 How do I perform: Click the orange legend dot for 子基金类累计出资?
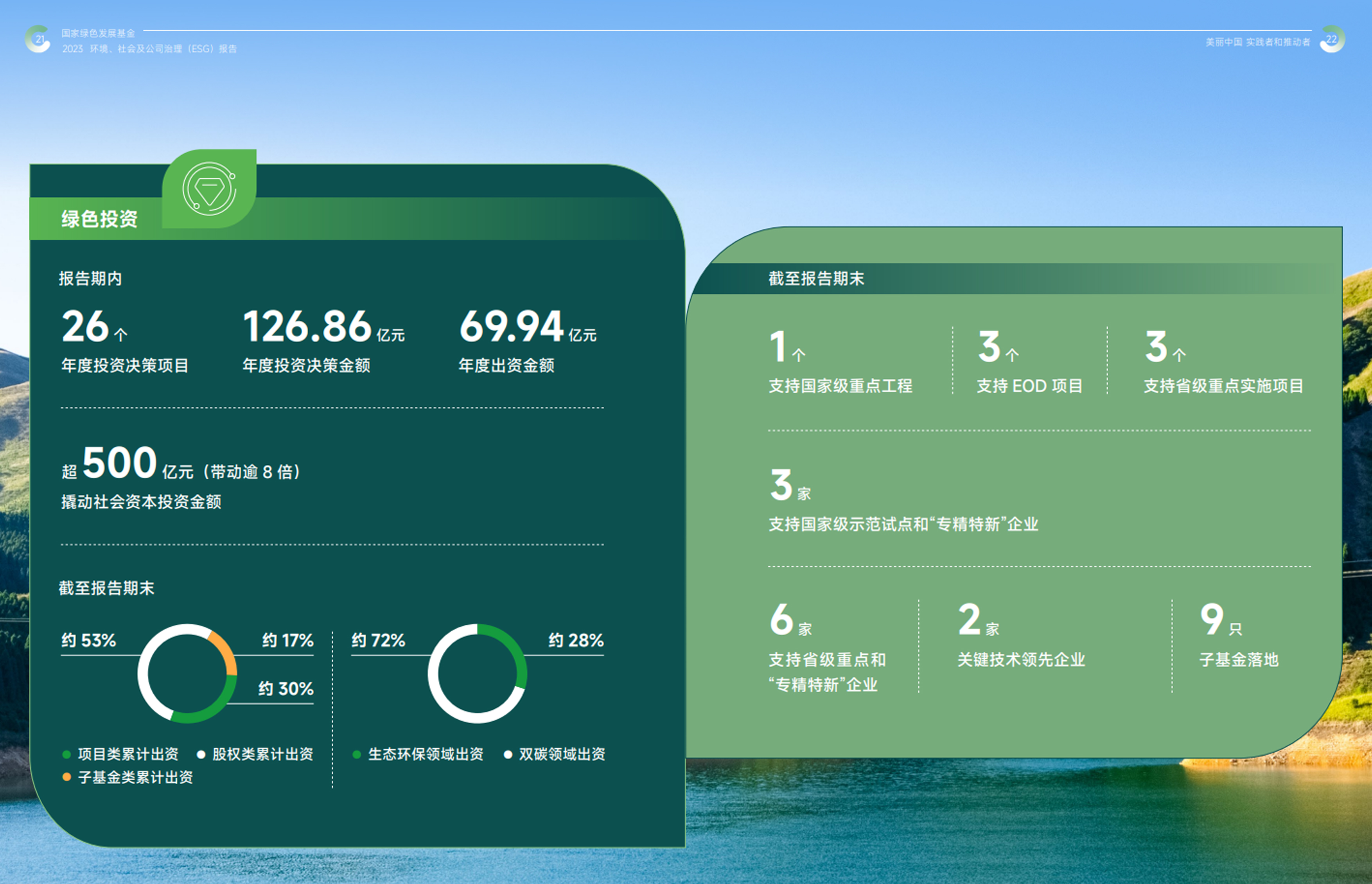tap(66, 777)
